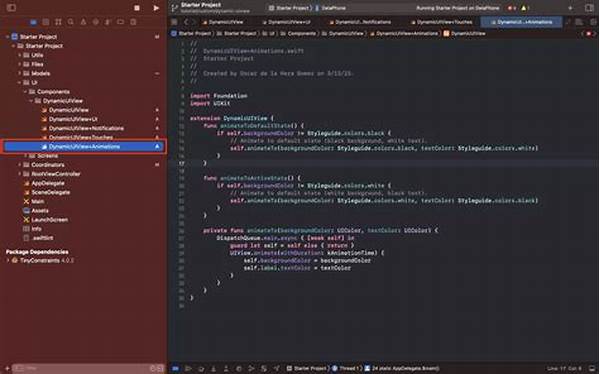600x374 pixels.
Task: Open the Starter Project scheme selector
Action: click(x=290, y=8)
